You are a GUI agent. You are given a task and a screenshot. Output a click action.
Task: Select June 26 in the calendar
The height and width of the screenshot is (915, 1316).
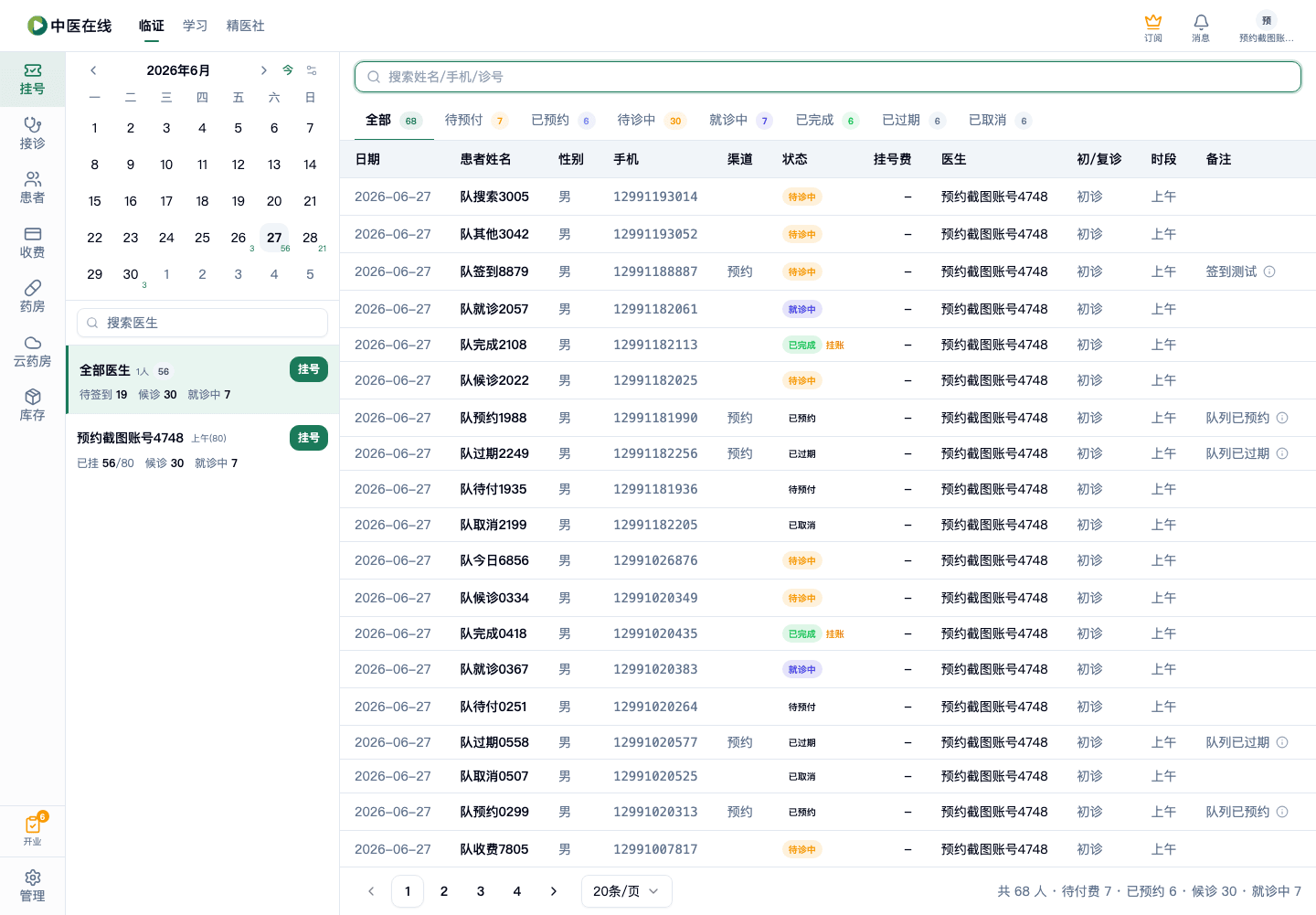coord(239,238)
